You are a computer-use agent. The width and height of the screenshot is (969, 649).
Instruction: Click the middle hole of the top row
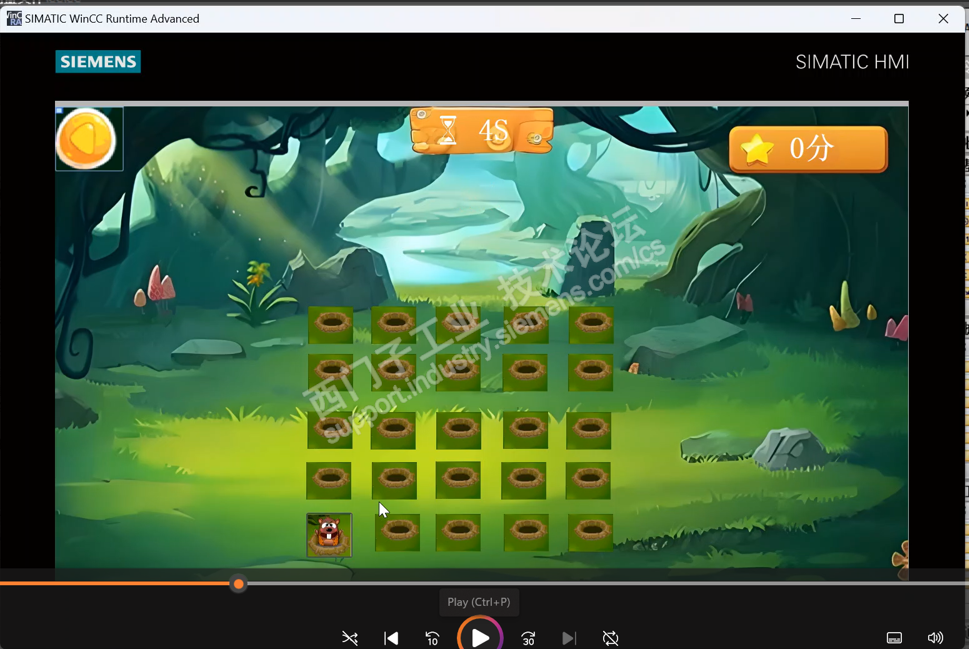click(x=458, y=325)
